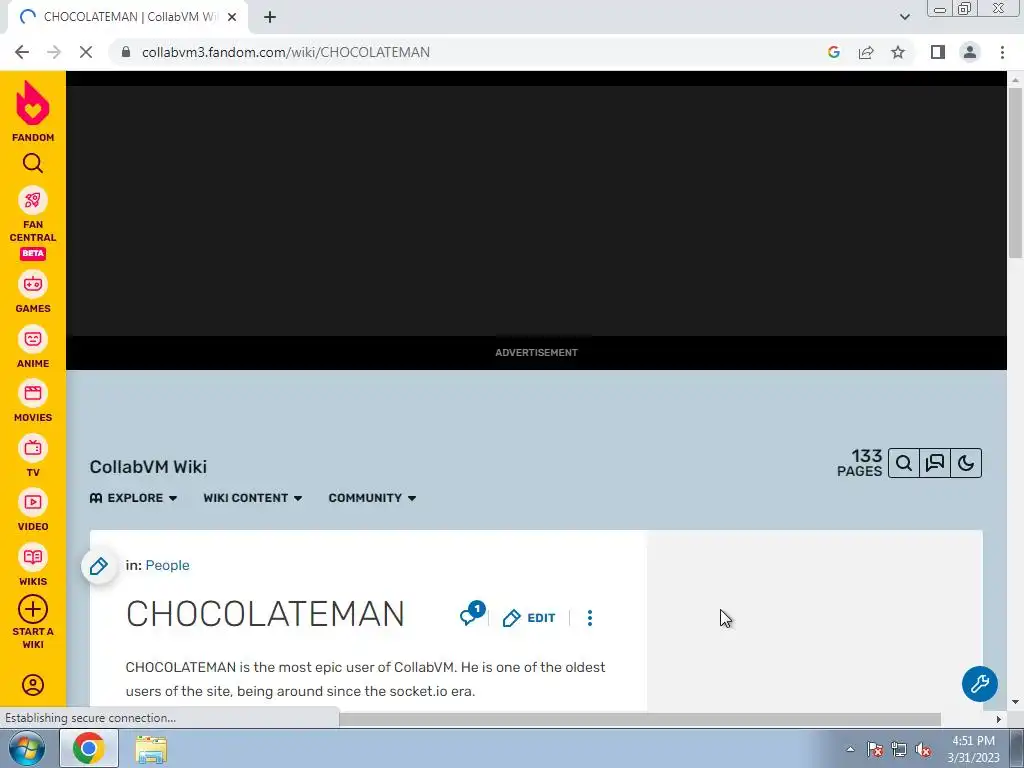Open the tab search chevron
The image size is (1024, 768).
(904, 17)
